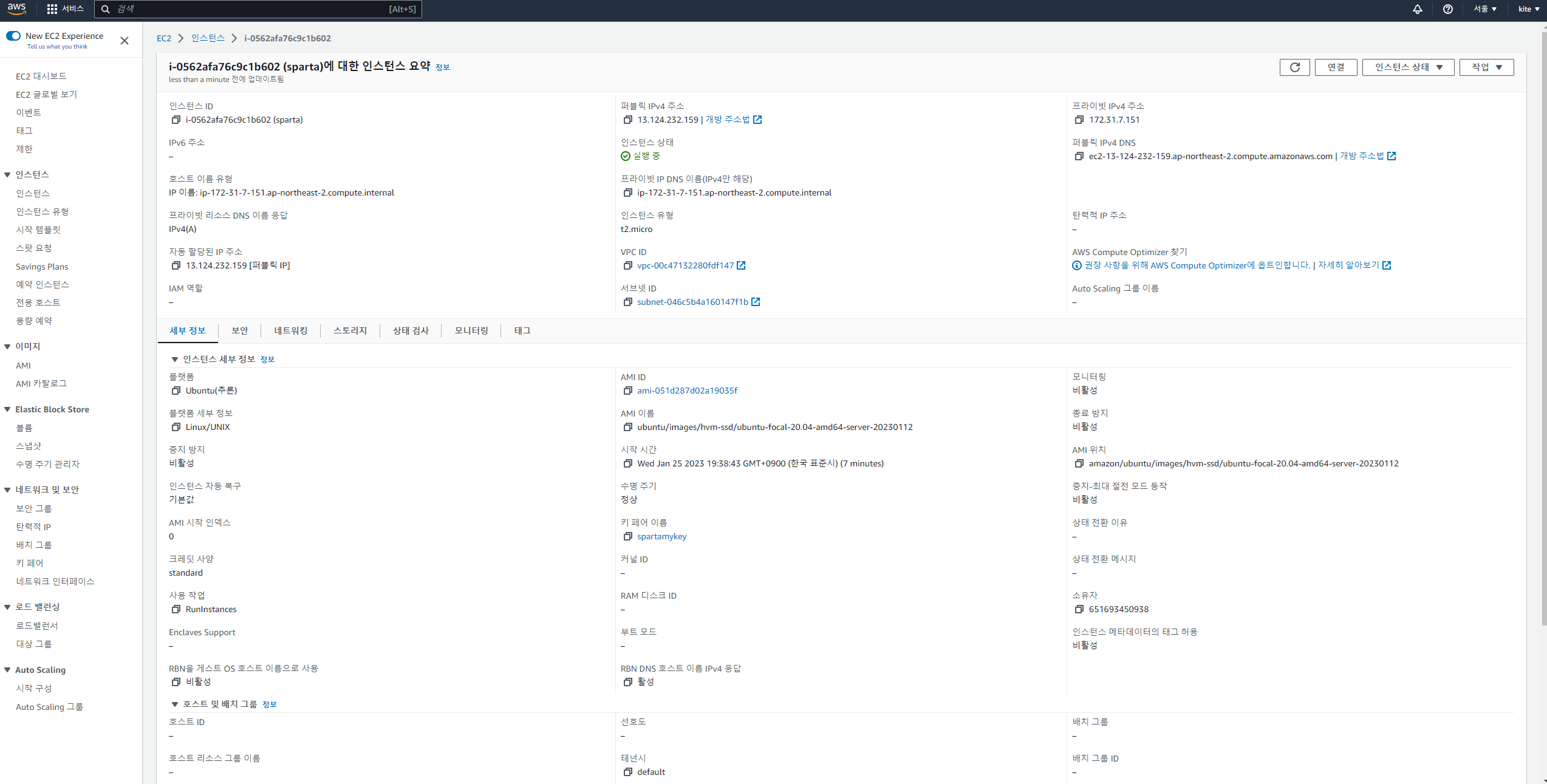Image resolution: width=1547 pixels, height=784 pixels.
Task: Copy the Linux/UNIX platform details
Action: click(x=176, y=427)
